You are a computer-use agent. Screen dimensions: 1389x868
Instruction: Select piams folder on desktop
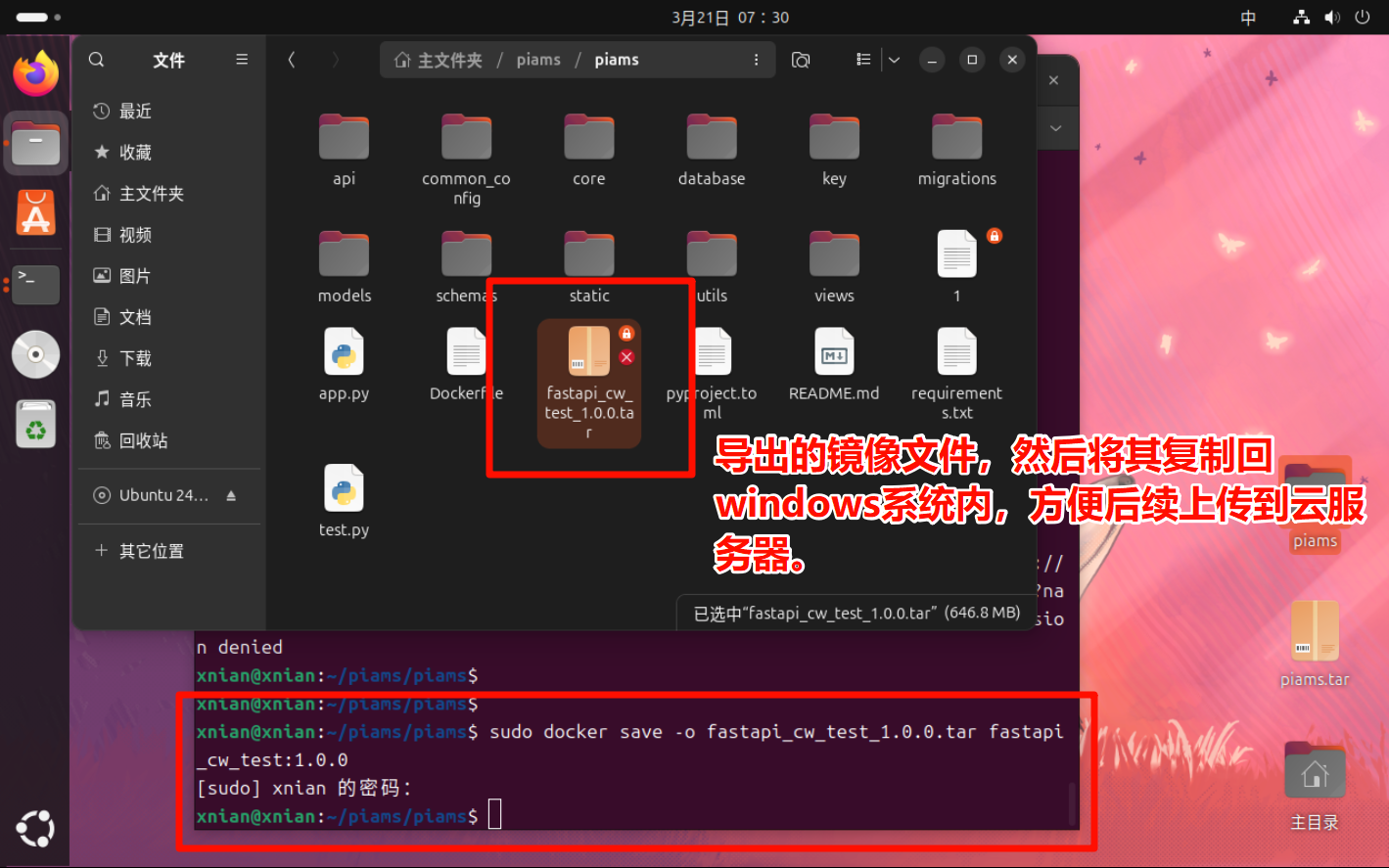(x=1315, y=506)
